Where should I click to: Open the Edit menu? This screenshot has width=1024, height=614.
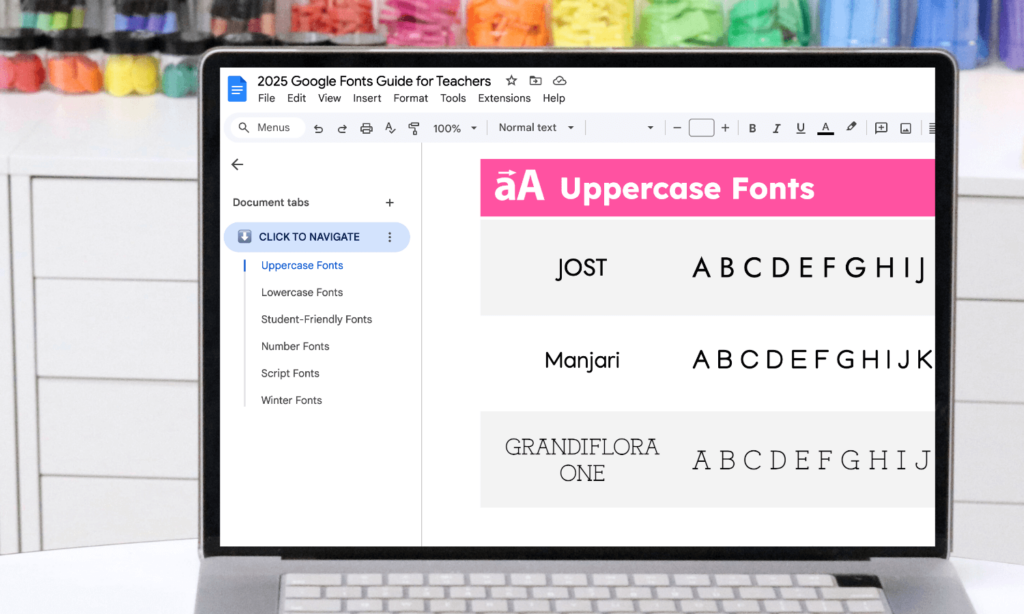[x=296, y=98]
